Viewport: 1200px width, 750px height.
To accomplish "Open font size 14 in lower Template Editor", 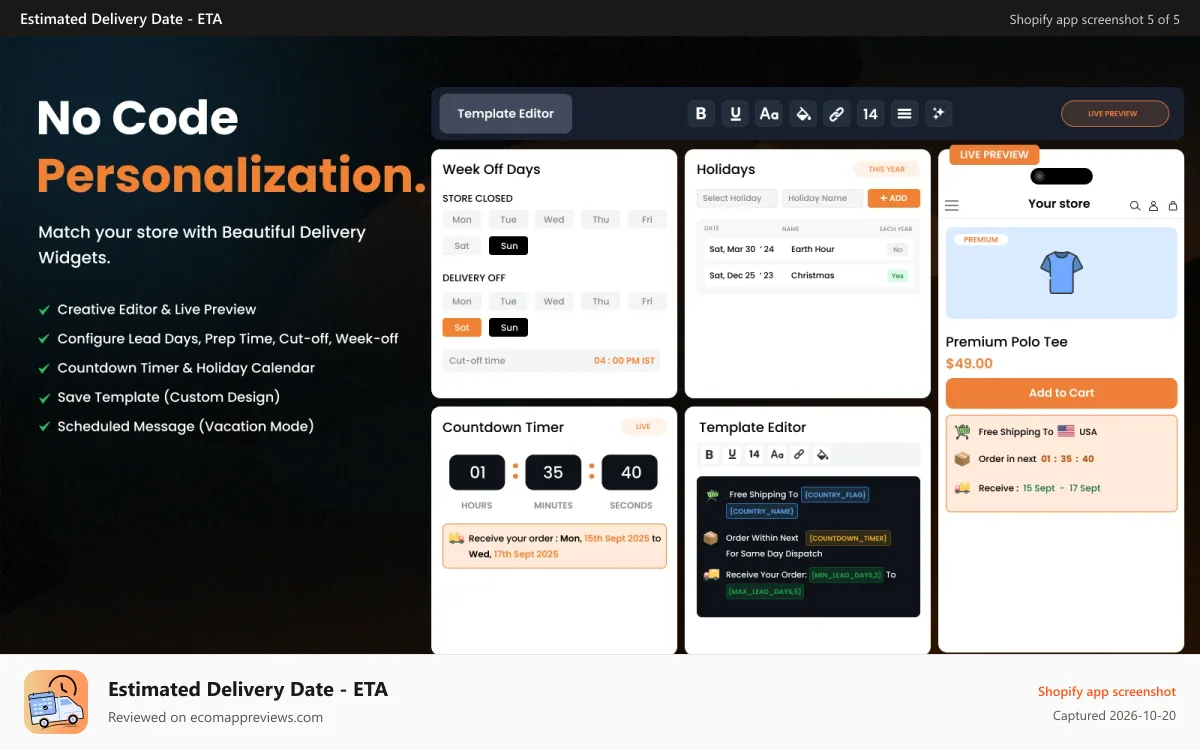I will (x=754, y=454).
